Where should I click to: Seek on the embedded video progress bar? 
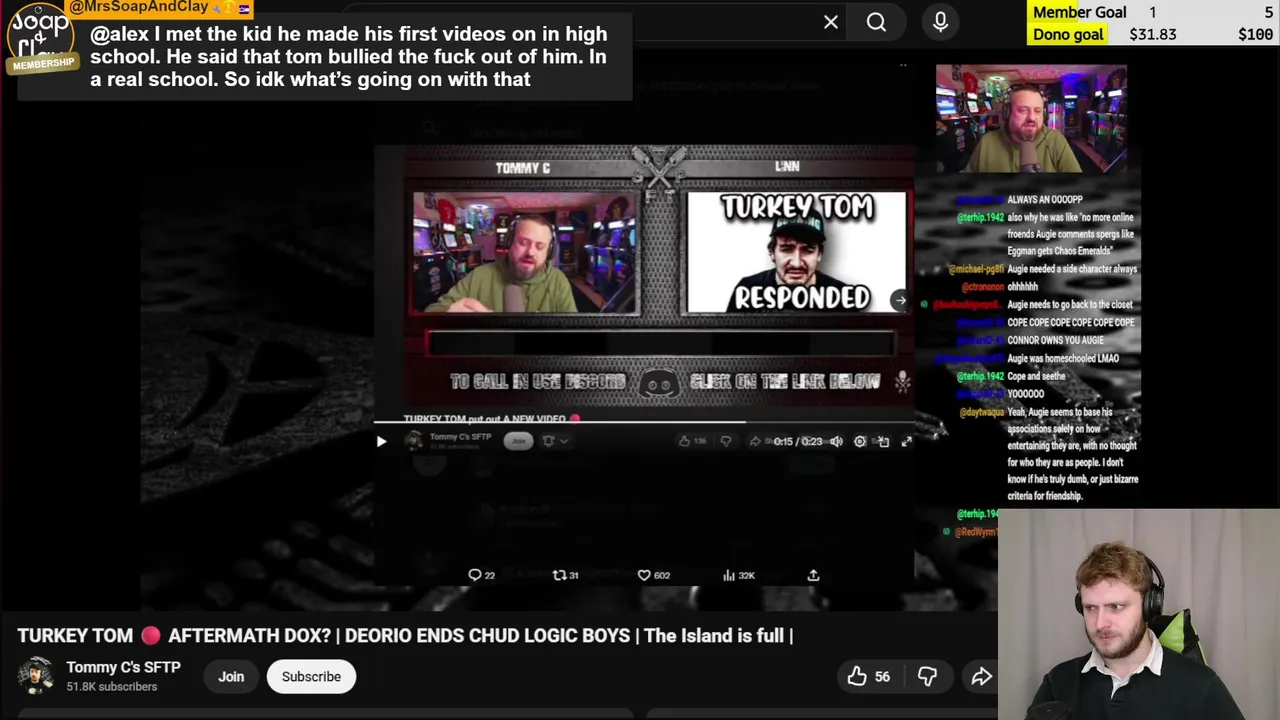[x=643, y=422]
